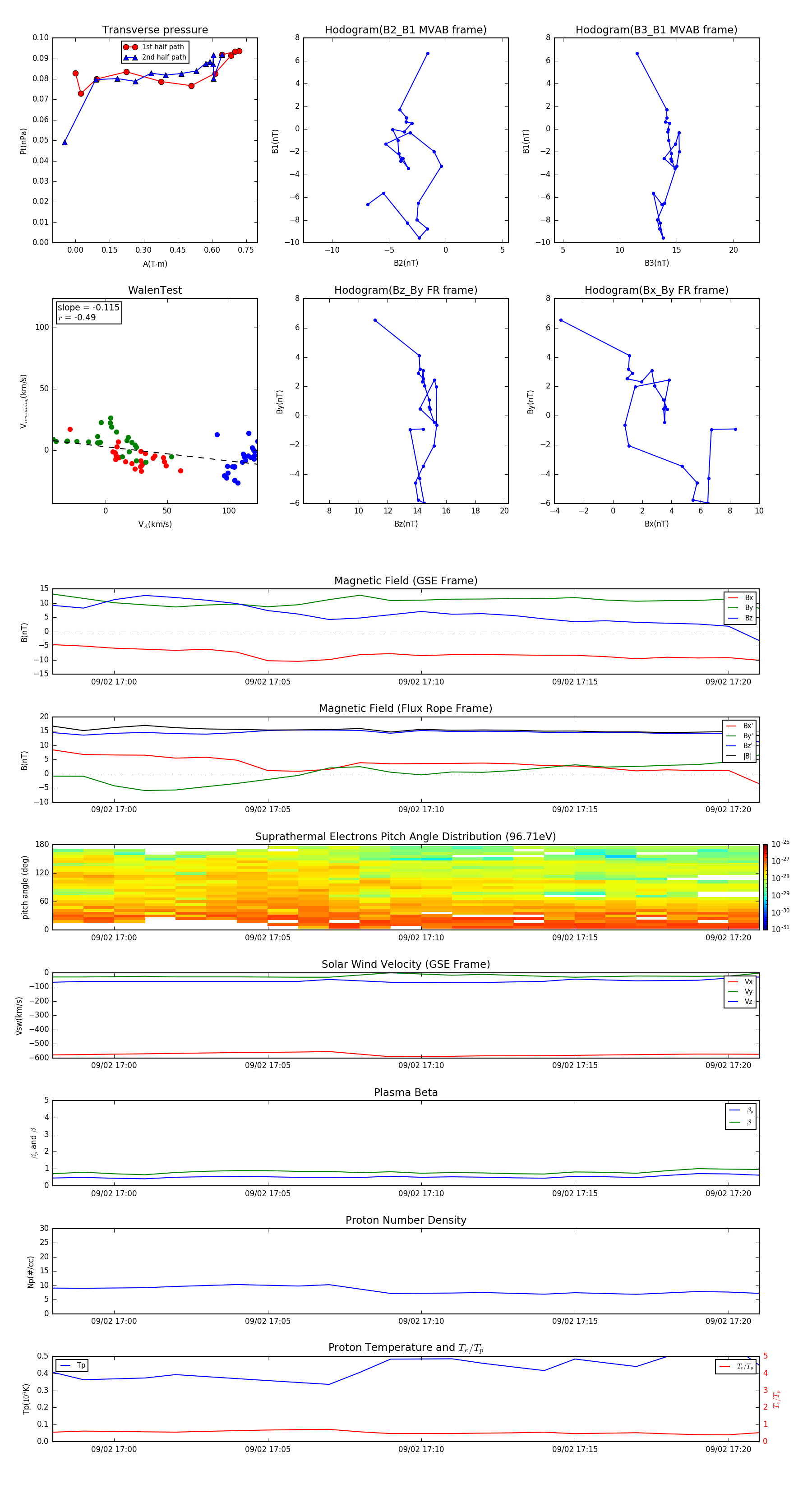
Task: Click 'A(T·m)' x-axis label
Action: coord(155,264)
